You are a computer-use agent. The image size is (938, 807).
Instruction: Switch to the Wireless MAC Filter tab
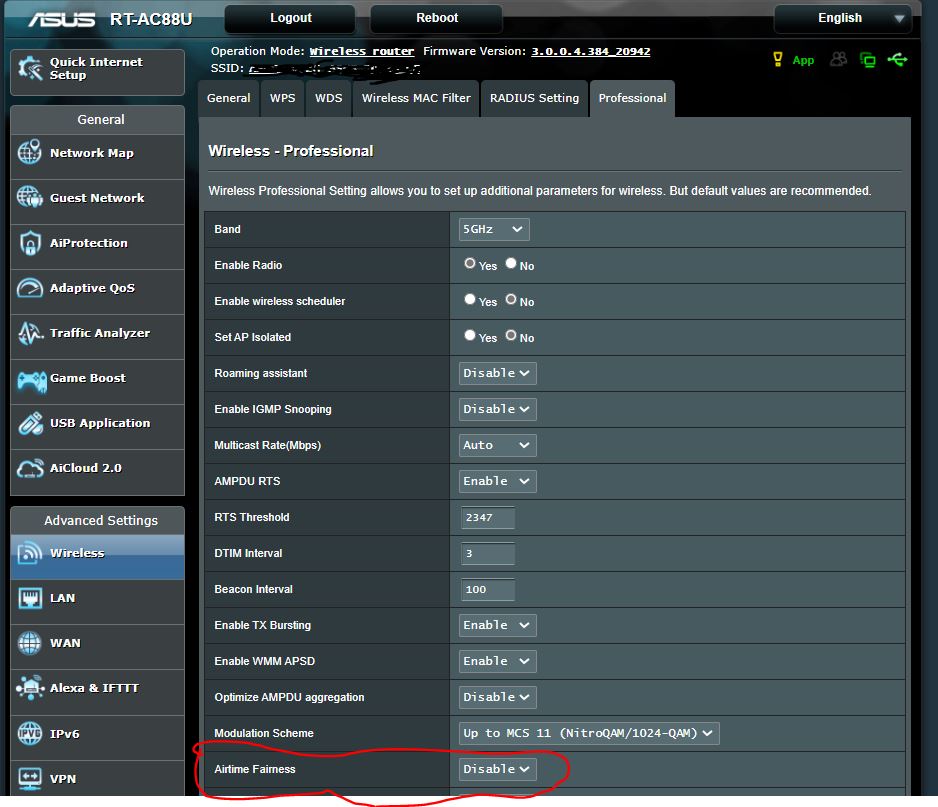coord(416,98)
